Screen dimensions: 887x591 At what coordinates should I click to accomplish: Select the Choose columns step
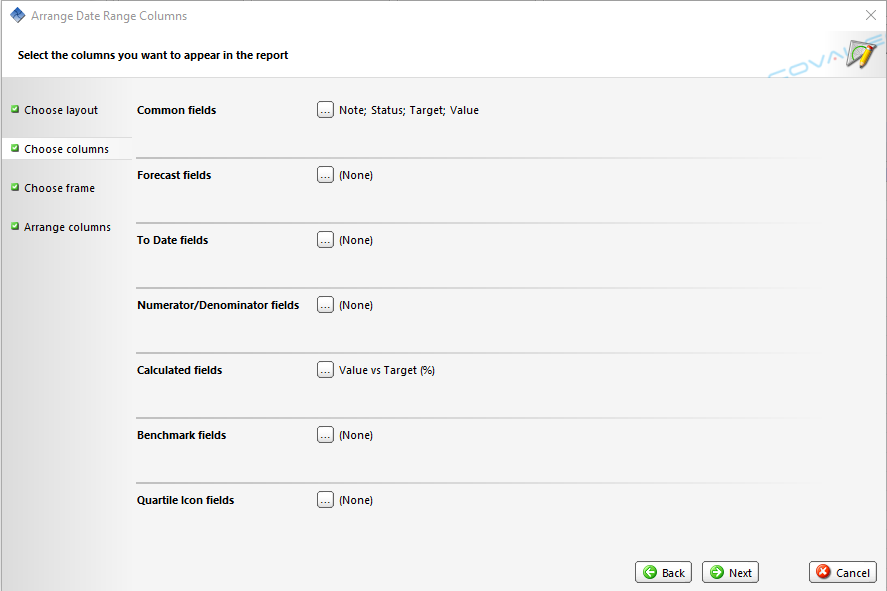(x=66, y=149)
